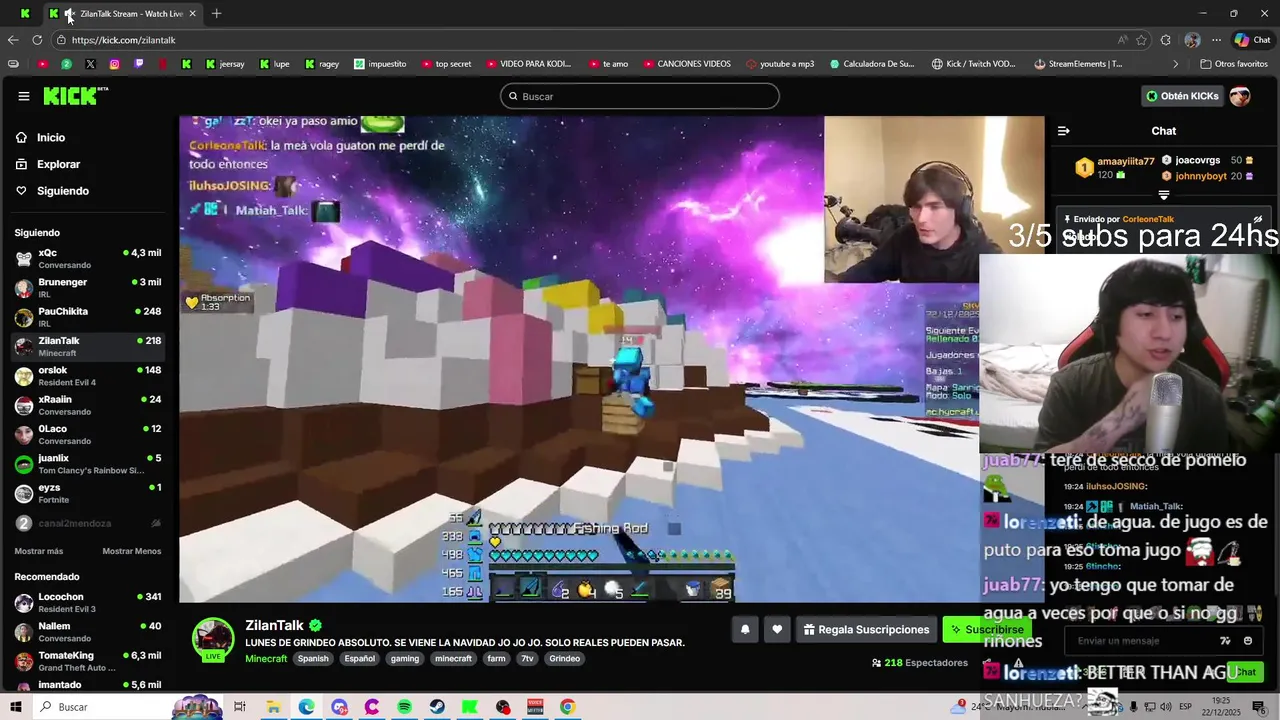Expand bookmarks overflow chevron

pos(1176,64)
